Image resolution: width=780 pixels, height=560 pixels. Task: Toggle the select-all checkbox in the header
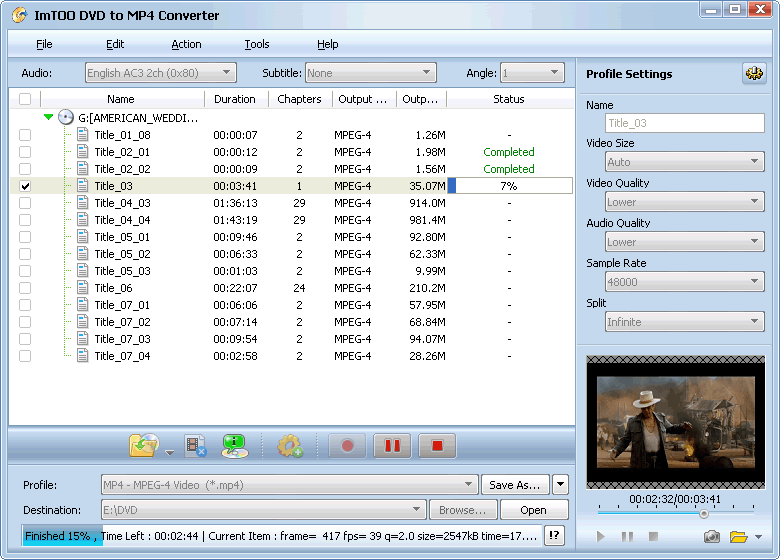pos(25,99)
